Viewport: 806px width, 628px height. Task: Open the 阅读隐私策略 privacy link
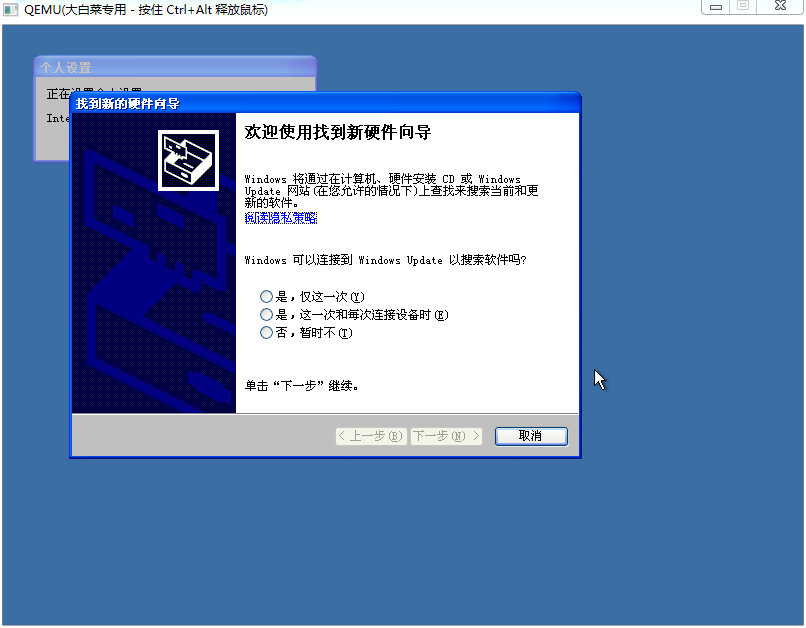[281, 218]
